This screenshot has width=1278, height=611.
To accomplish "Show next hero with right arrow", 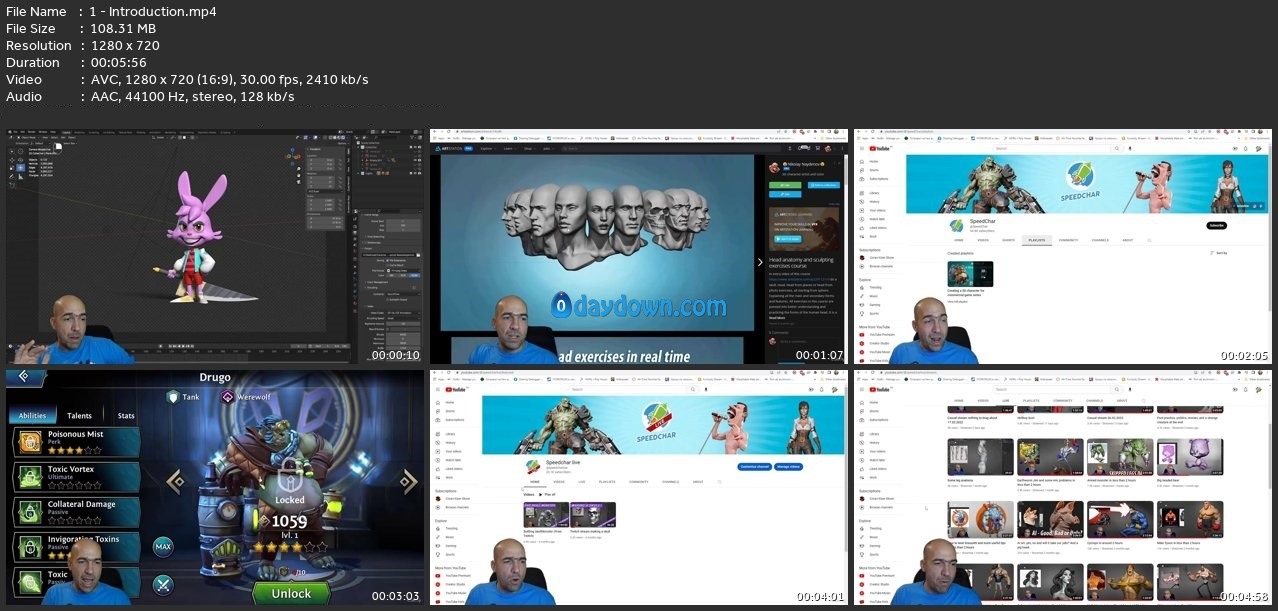I will coord(407,482).
